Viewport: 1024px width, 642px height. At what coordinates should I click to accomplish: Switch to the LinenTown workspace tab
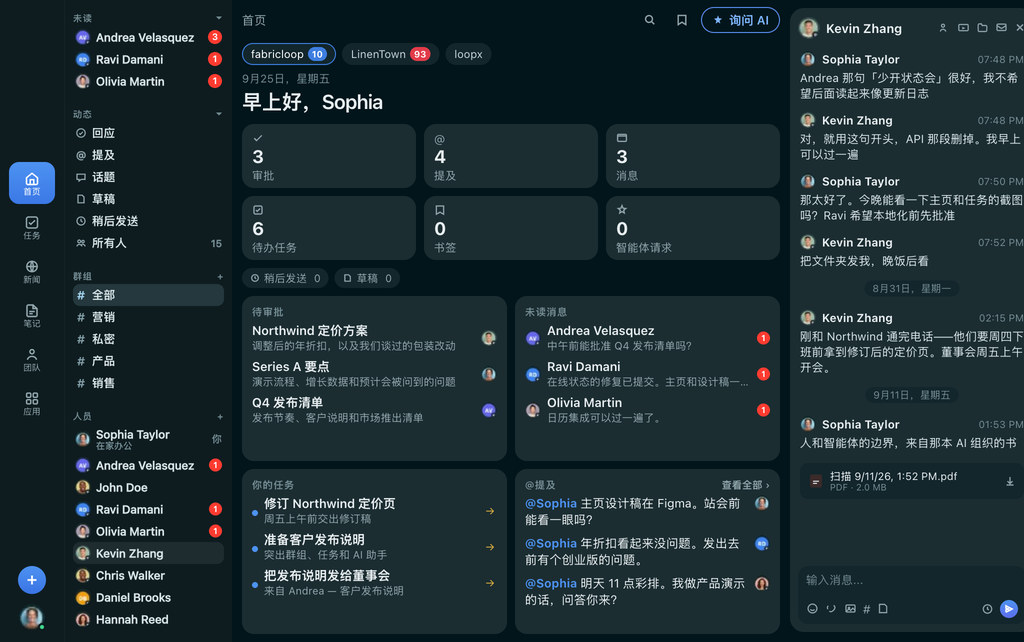[x=389, y=54]
